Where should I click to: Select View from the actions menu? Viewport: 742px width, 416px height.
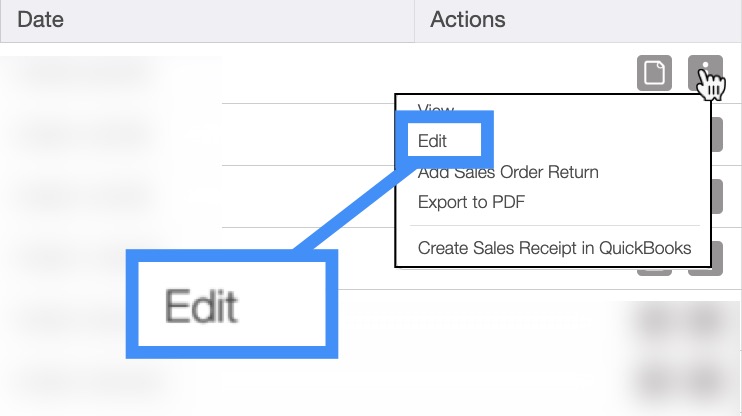(436, 110)
